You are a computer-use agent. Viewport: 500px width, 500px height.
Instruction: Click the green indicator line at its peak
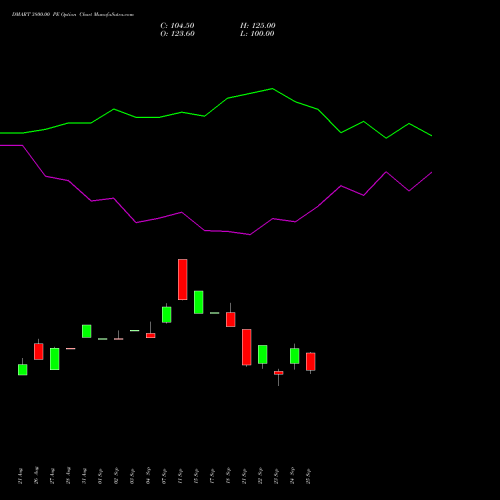pos(272,89)
